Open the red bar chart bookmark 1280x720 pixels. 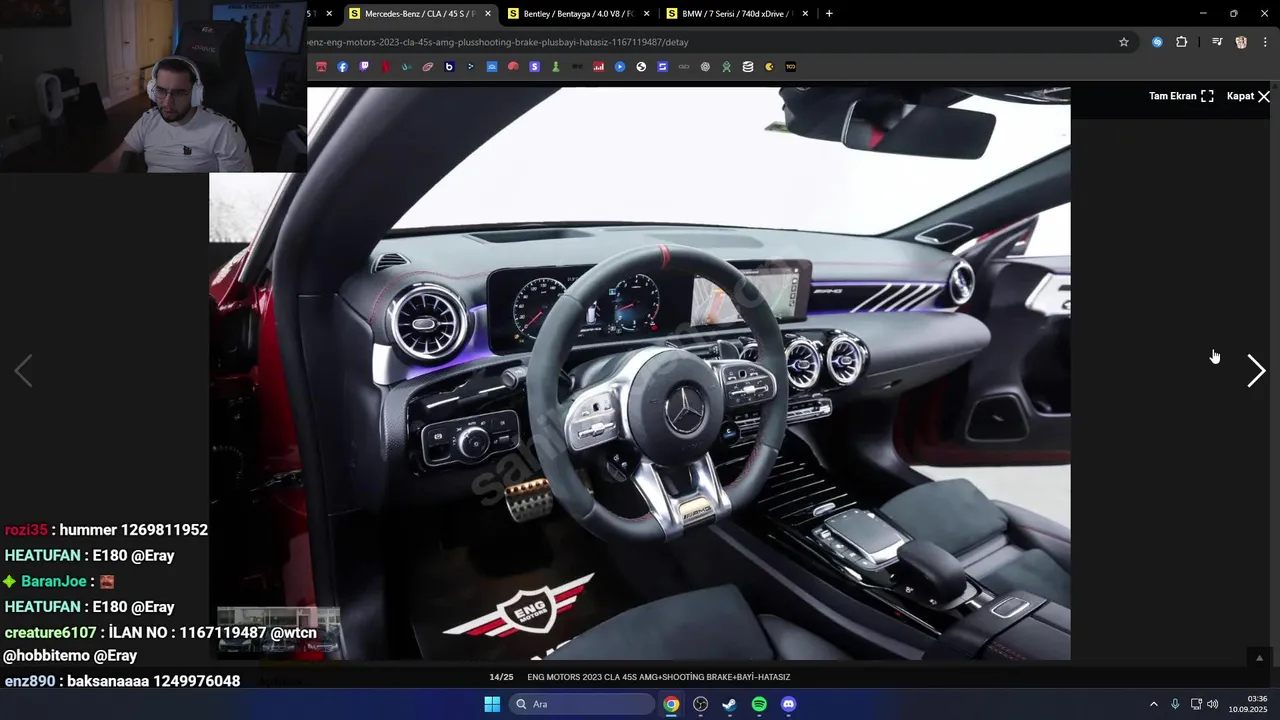pos(599,67)
